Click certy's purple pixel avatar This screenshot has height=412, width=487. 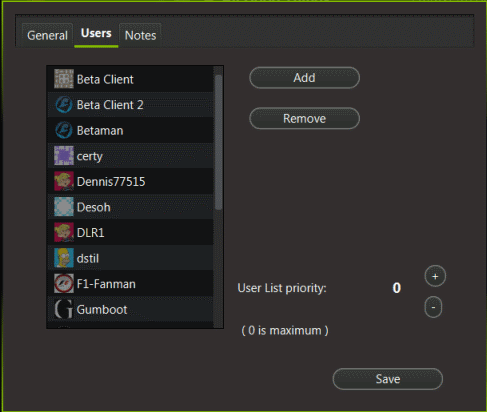pos(64,156)
